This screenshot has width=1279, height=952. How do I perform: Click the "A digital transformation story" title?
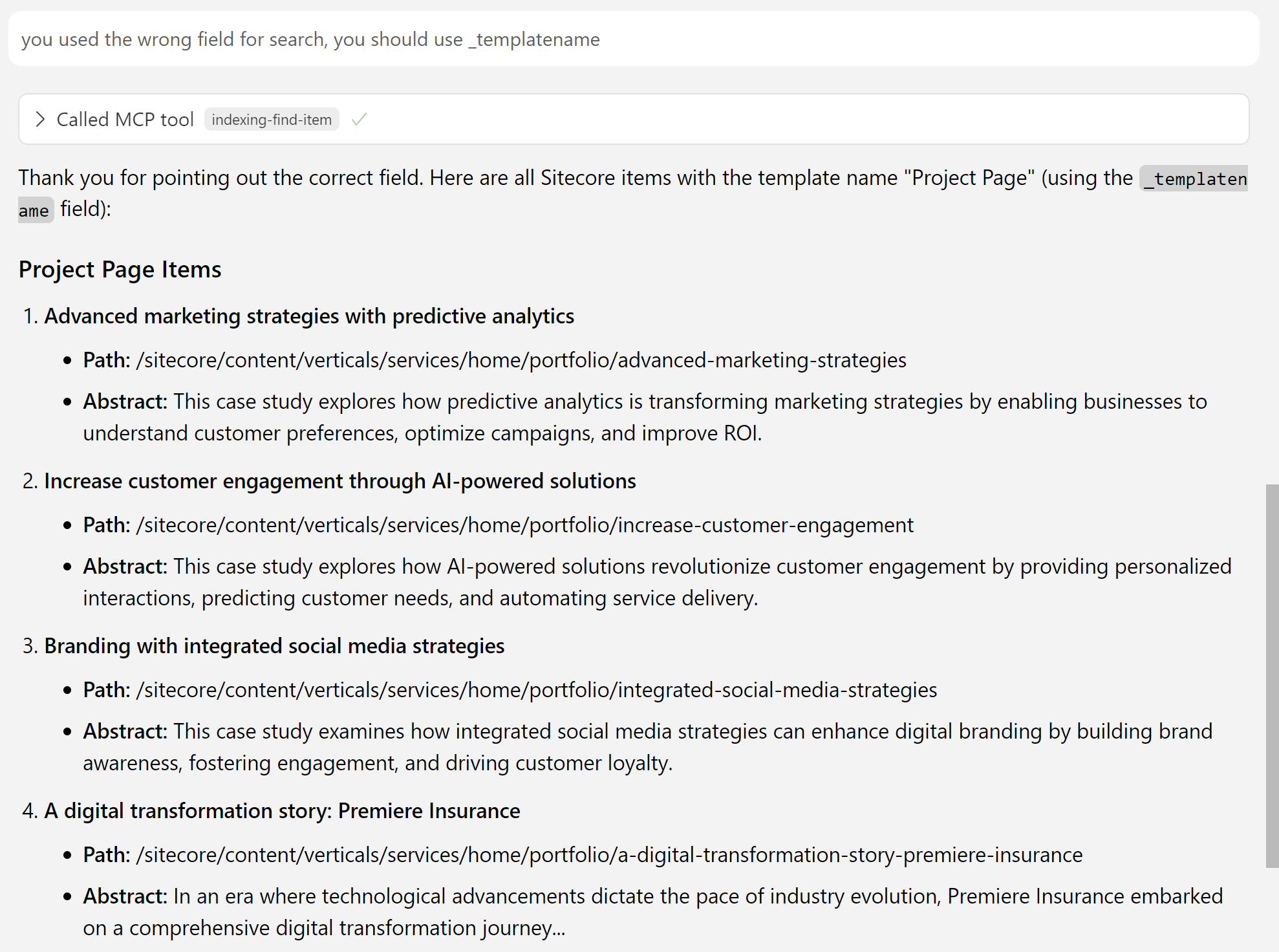(282, 811)
